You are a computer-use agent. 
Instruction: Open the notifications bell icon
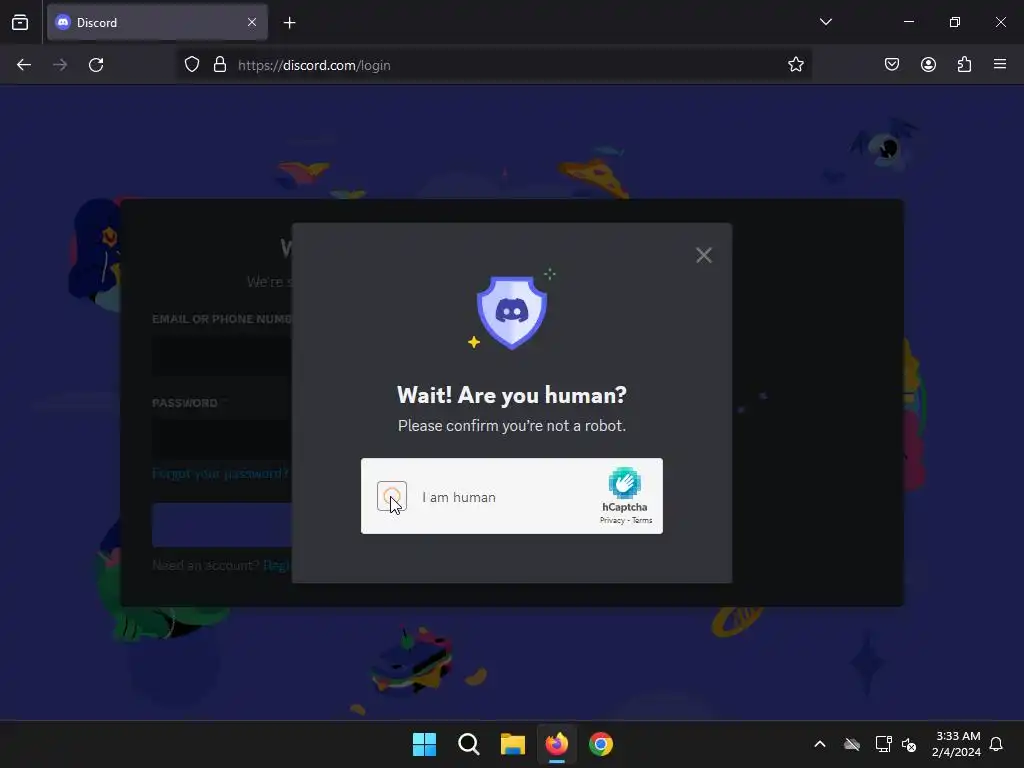996,744
